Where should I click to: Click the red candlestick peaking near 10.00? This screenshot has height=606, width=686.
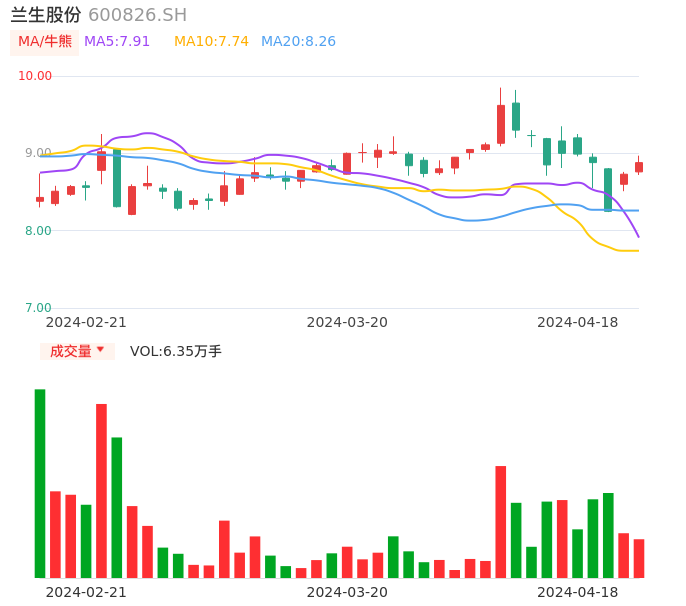click(501, 124)
